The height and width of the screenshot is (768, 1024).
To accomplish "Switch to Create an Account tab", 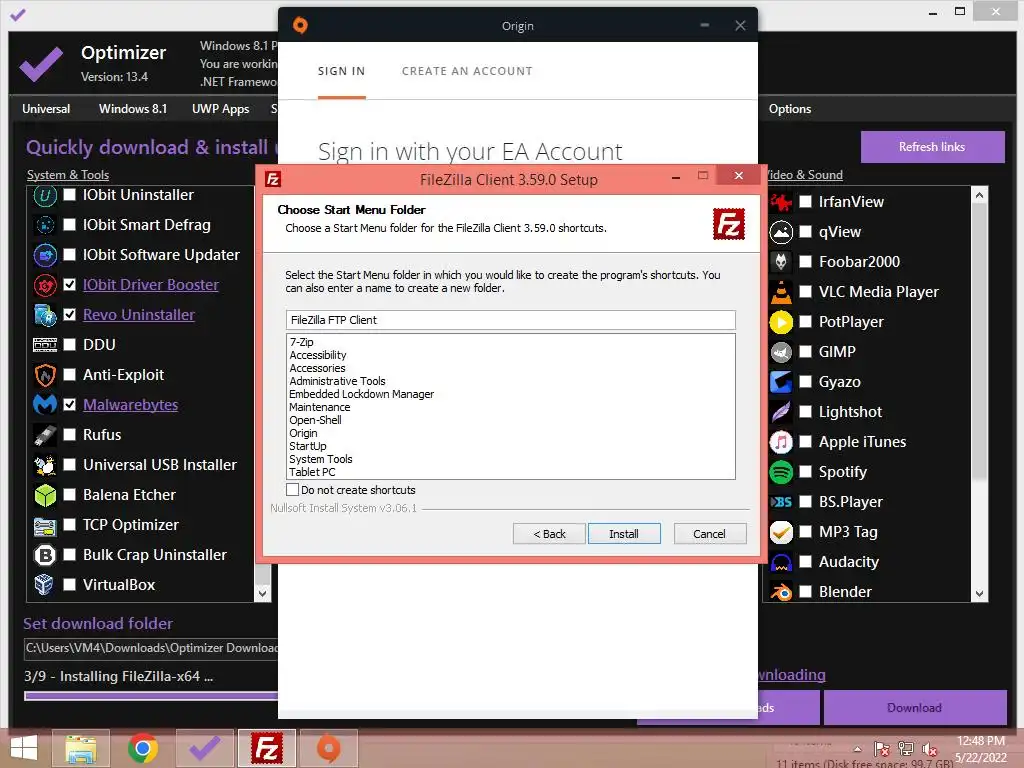I will (x=467, y=71).
